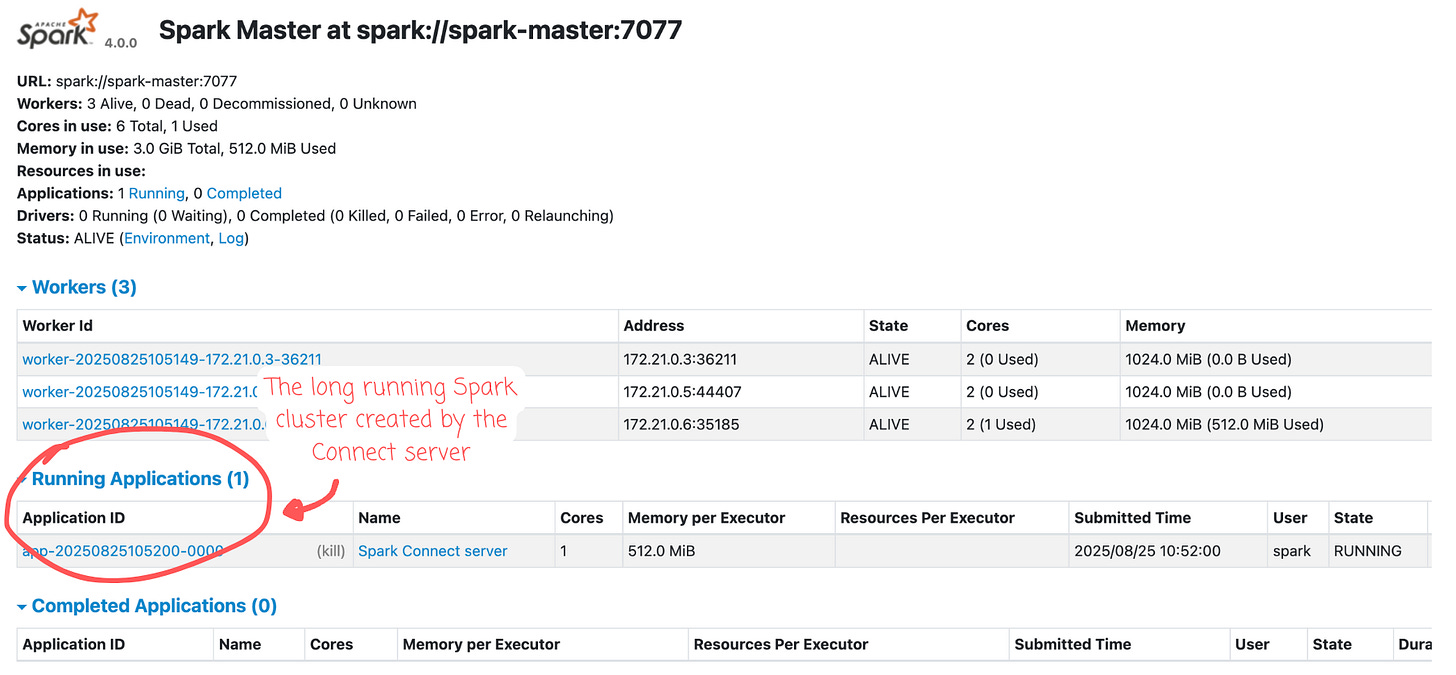This screenshot has height=675, width=1456.
Task: Click the URL spark://spark-master:7077 line
Action: pyautogui.click(x=127, y=81)
